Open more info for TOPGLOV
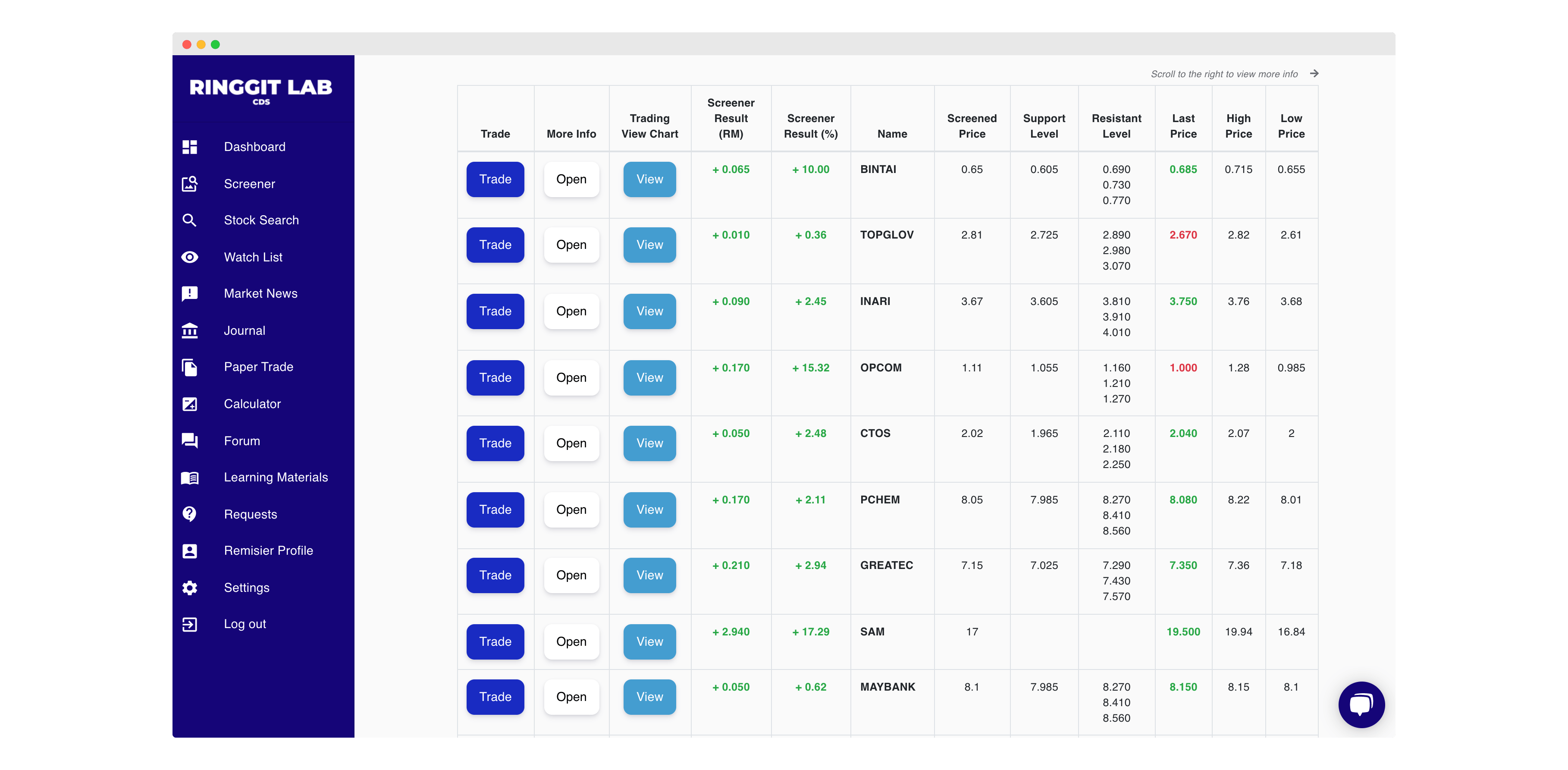This screenshot has width=1568, height=770. tap(571, 245)
